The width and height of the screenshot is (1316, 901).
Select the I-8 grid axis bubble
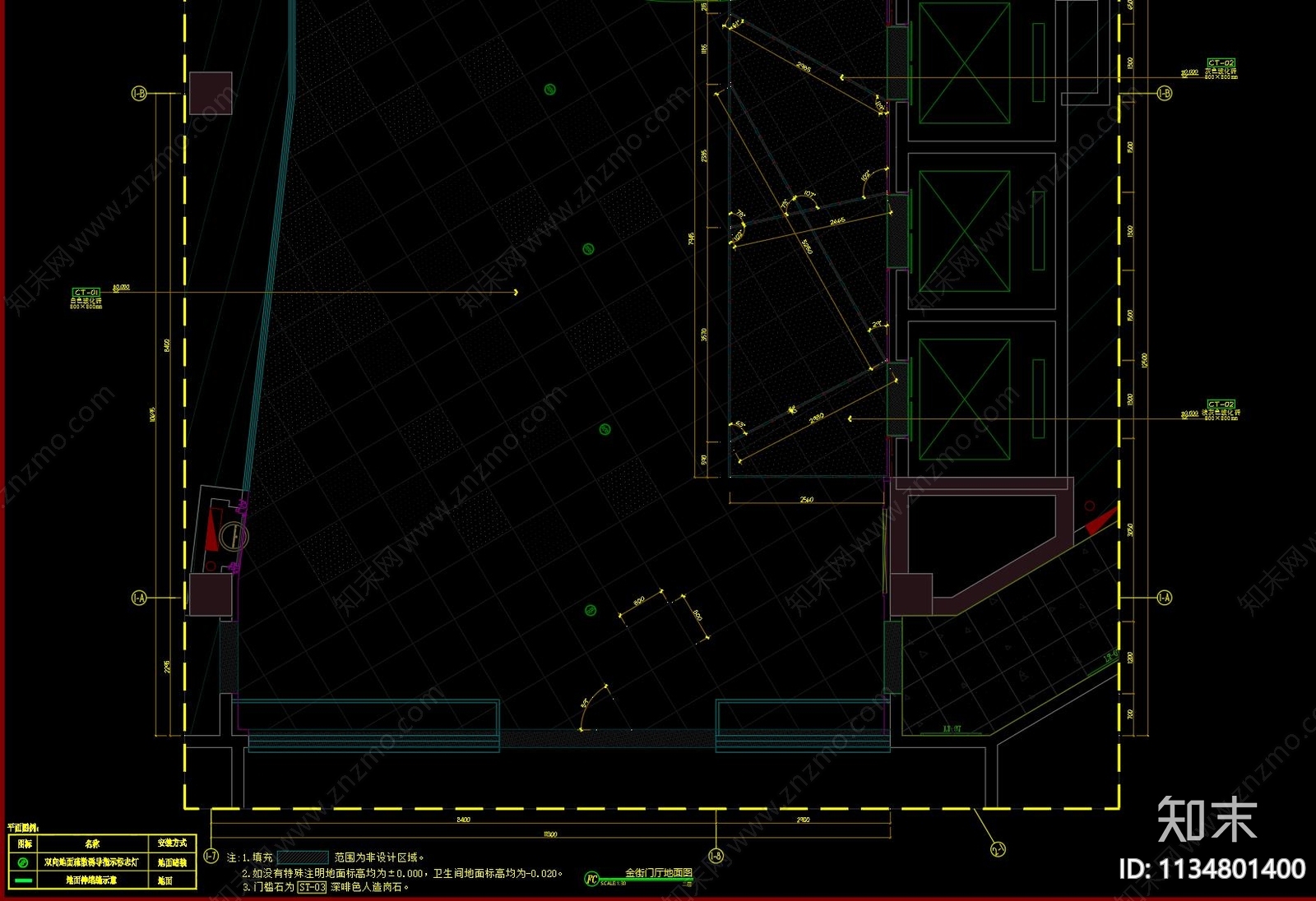716,856
